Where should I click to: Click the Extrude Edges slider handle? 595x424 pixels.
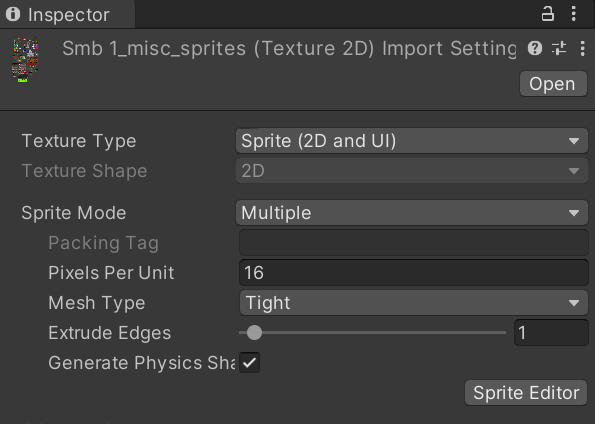[x=254, y=333]
